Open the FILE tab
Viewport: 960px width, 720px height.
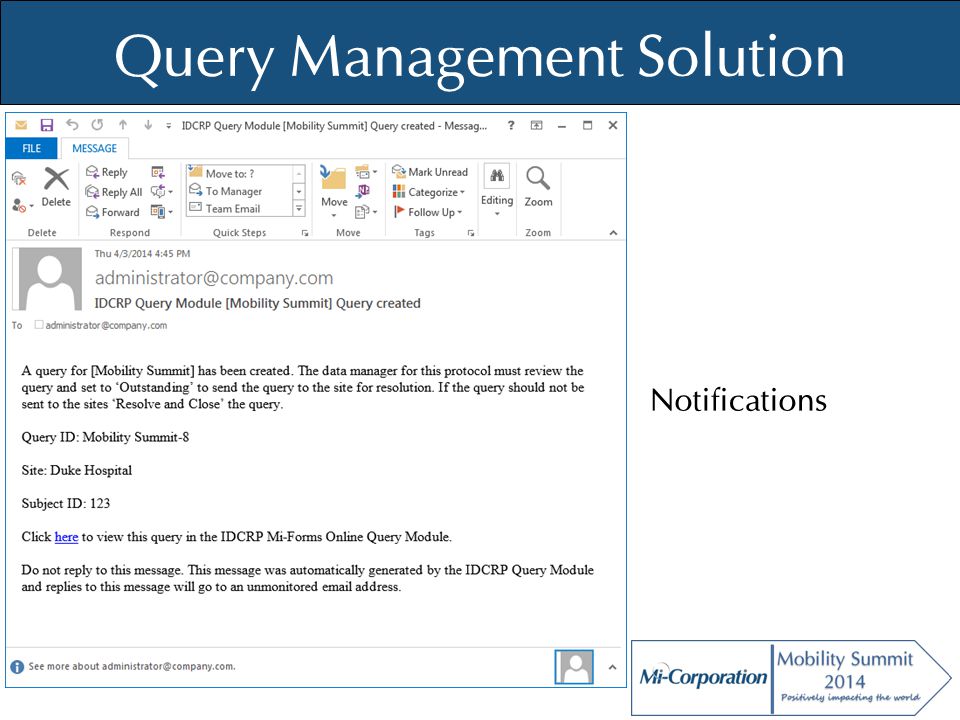(x=31, y=148)
